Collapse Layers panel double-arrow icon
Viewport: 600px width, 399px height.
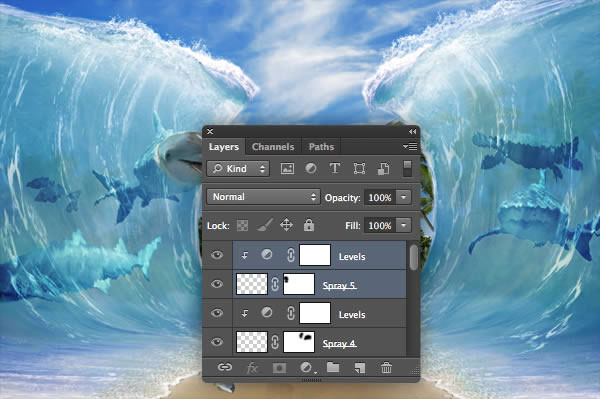pos(412,132)
